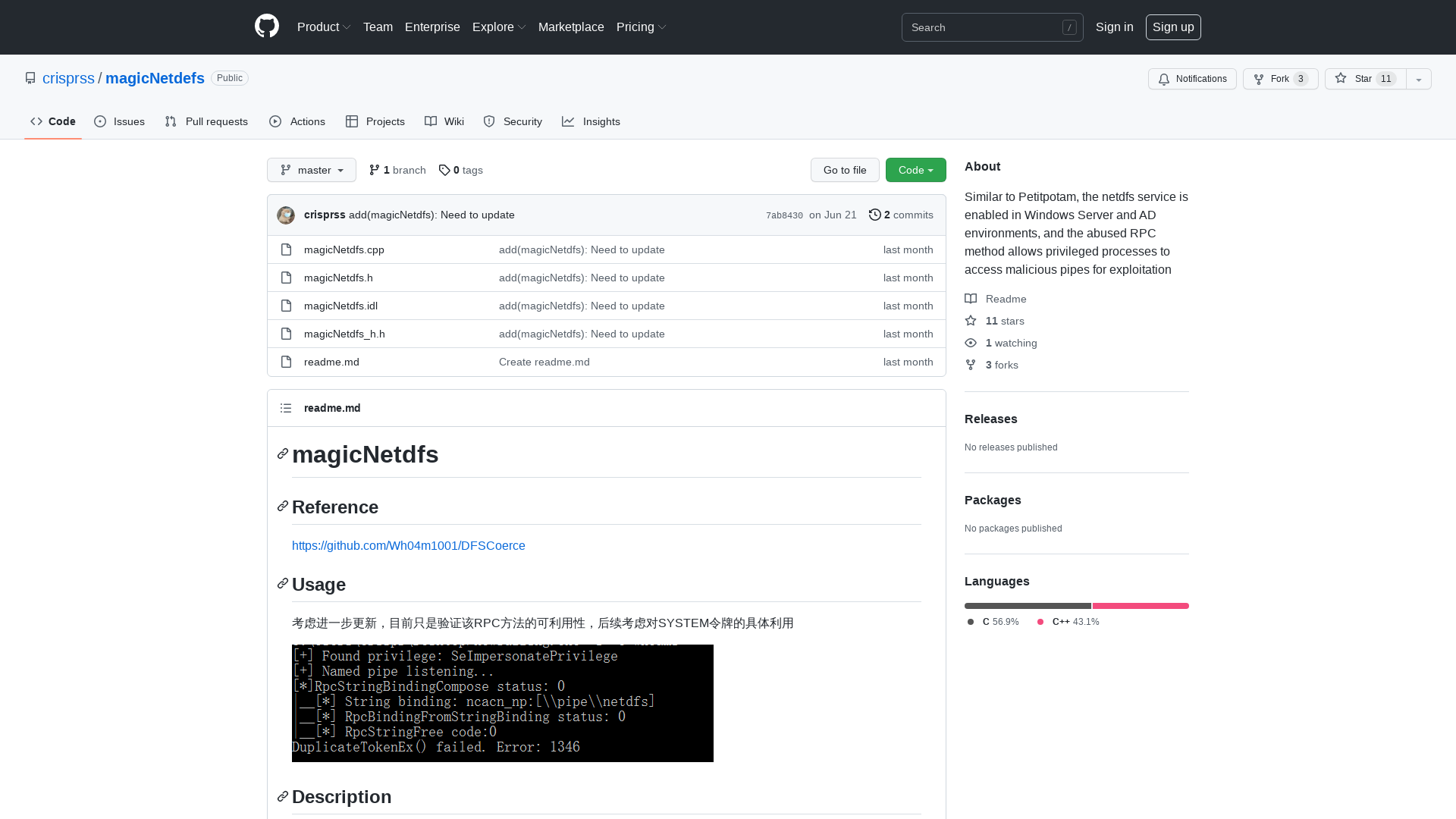Open DFSCoerce reference link
This screenshot has height=819, width=1456.
coord(408,545)
